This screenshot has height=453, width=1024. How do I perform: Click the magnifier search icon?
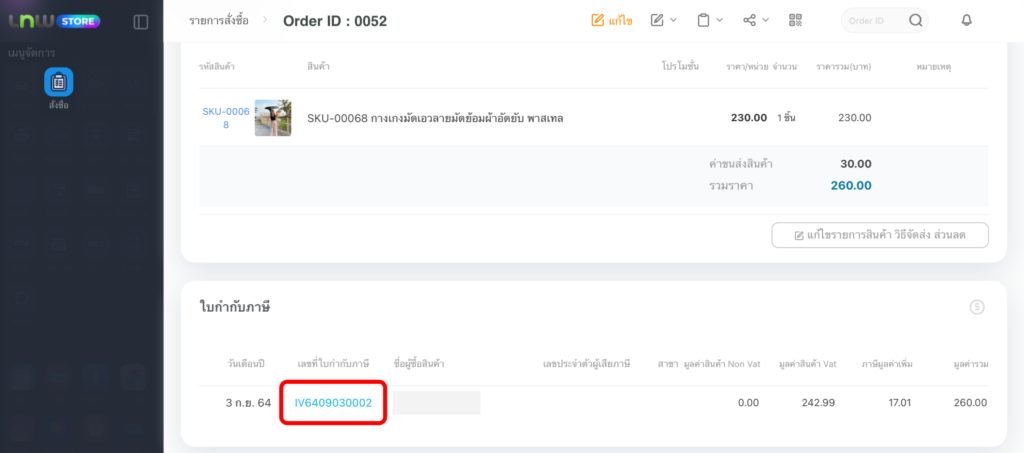click(x=916, y=21)
